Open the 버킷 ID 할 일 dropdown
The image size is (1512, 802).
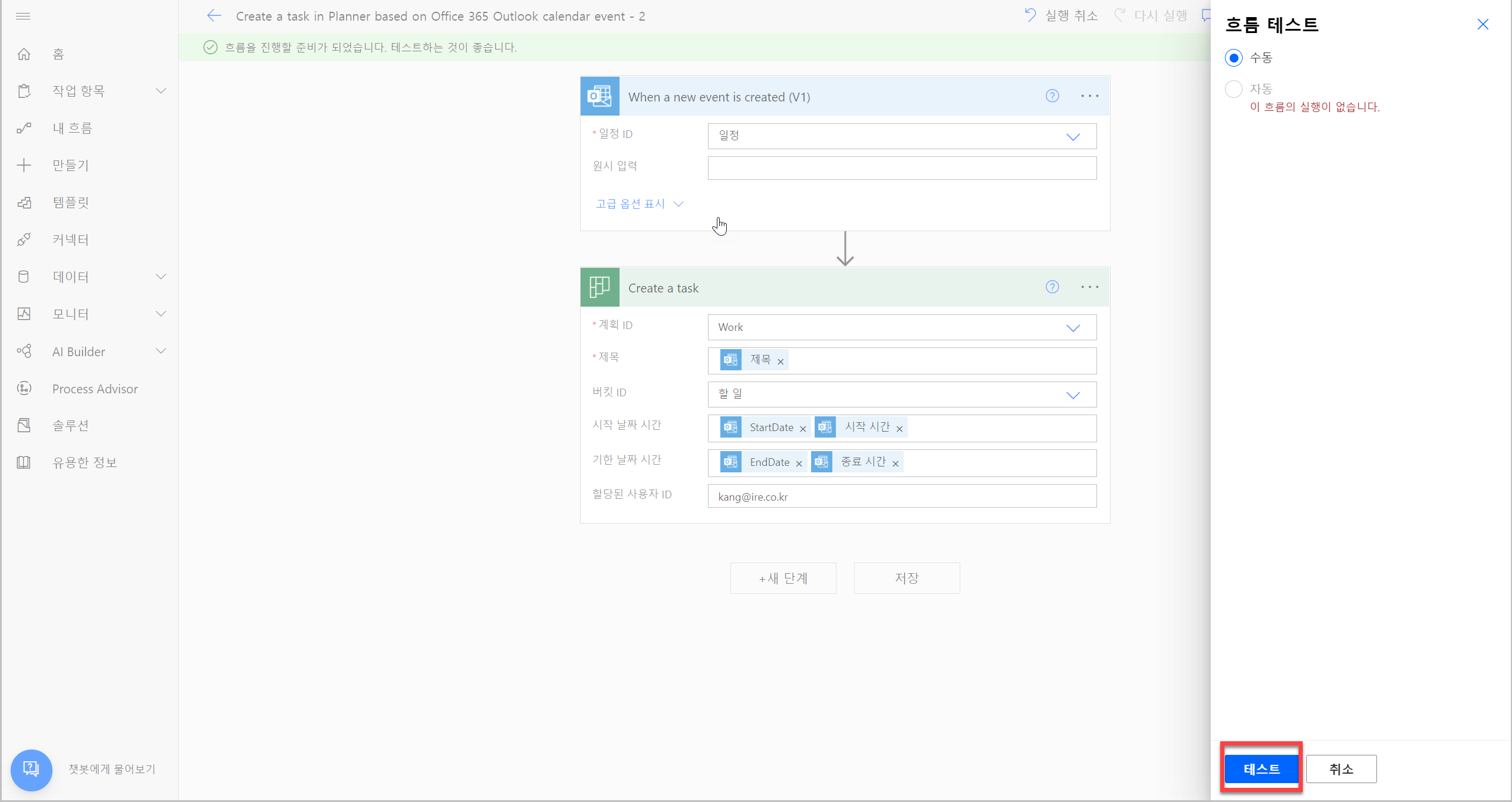pyautogui.click(x=902, y=395)
